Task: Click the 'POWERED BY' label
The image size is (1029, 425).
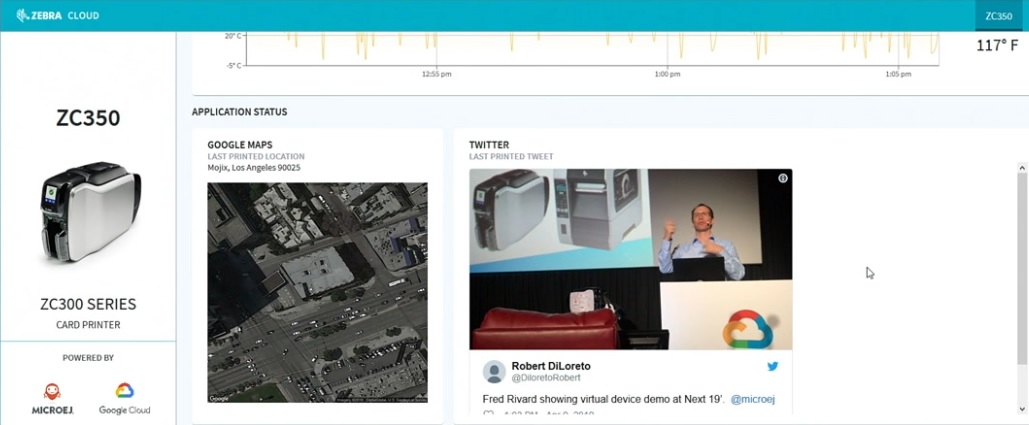Action: [88, 358]
